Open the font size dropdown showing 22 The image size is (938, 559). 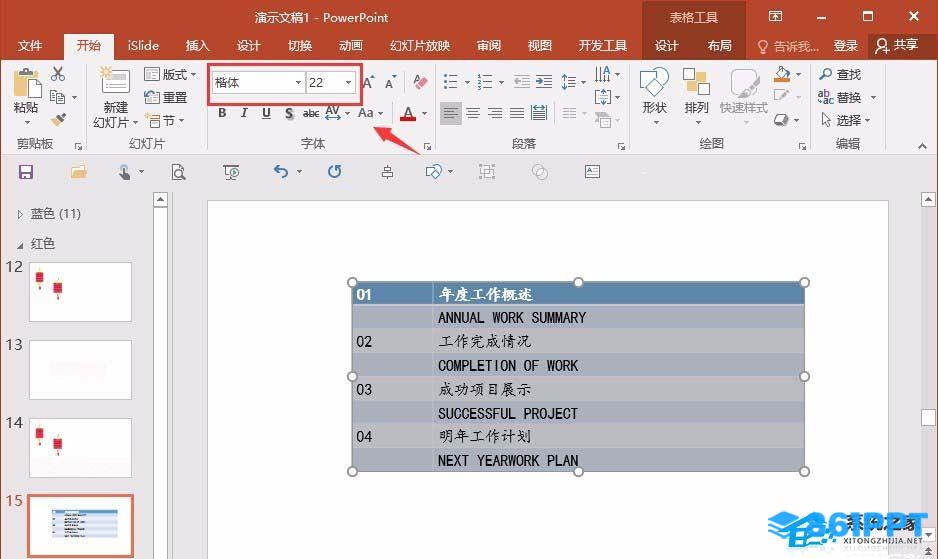(348, 83)
